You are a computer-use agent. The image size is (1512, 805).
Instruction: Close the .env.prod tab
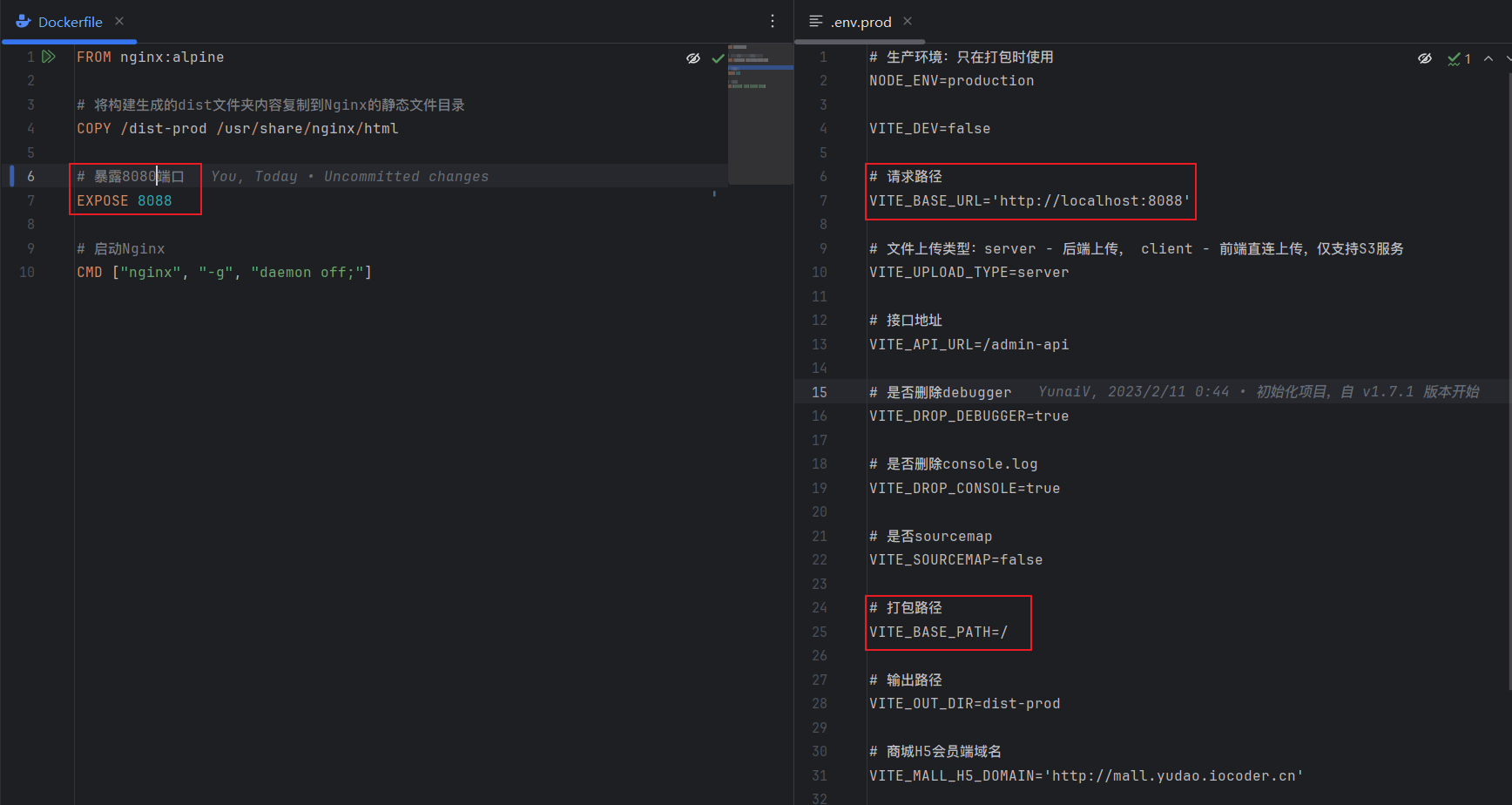pyautogui.click(x=908, y=21)
